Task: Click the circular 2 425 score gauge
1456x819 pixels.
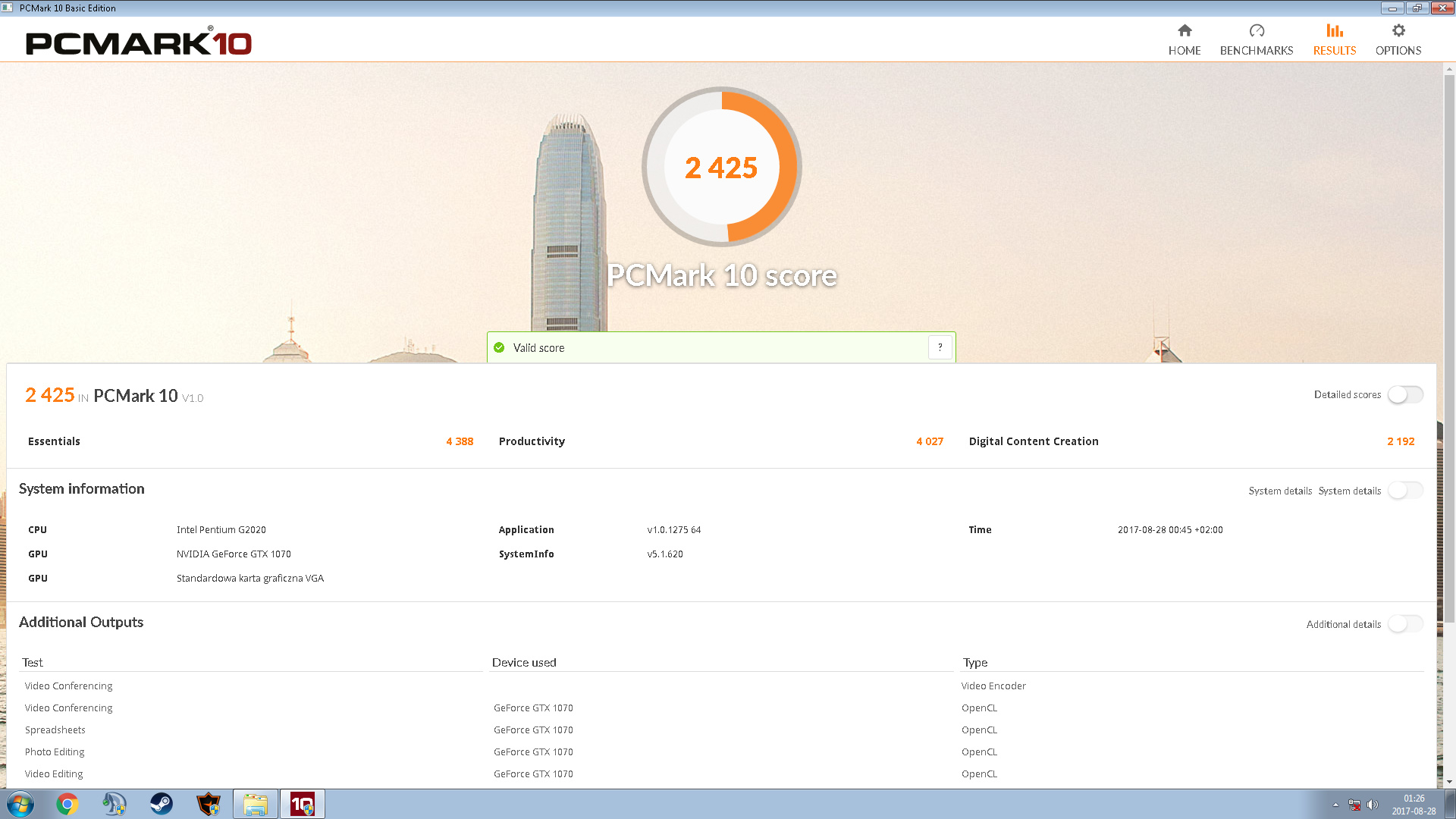Action: point(721,167)
